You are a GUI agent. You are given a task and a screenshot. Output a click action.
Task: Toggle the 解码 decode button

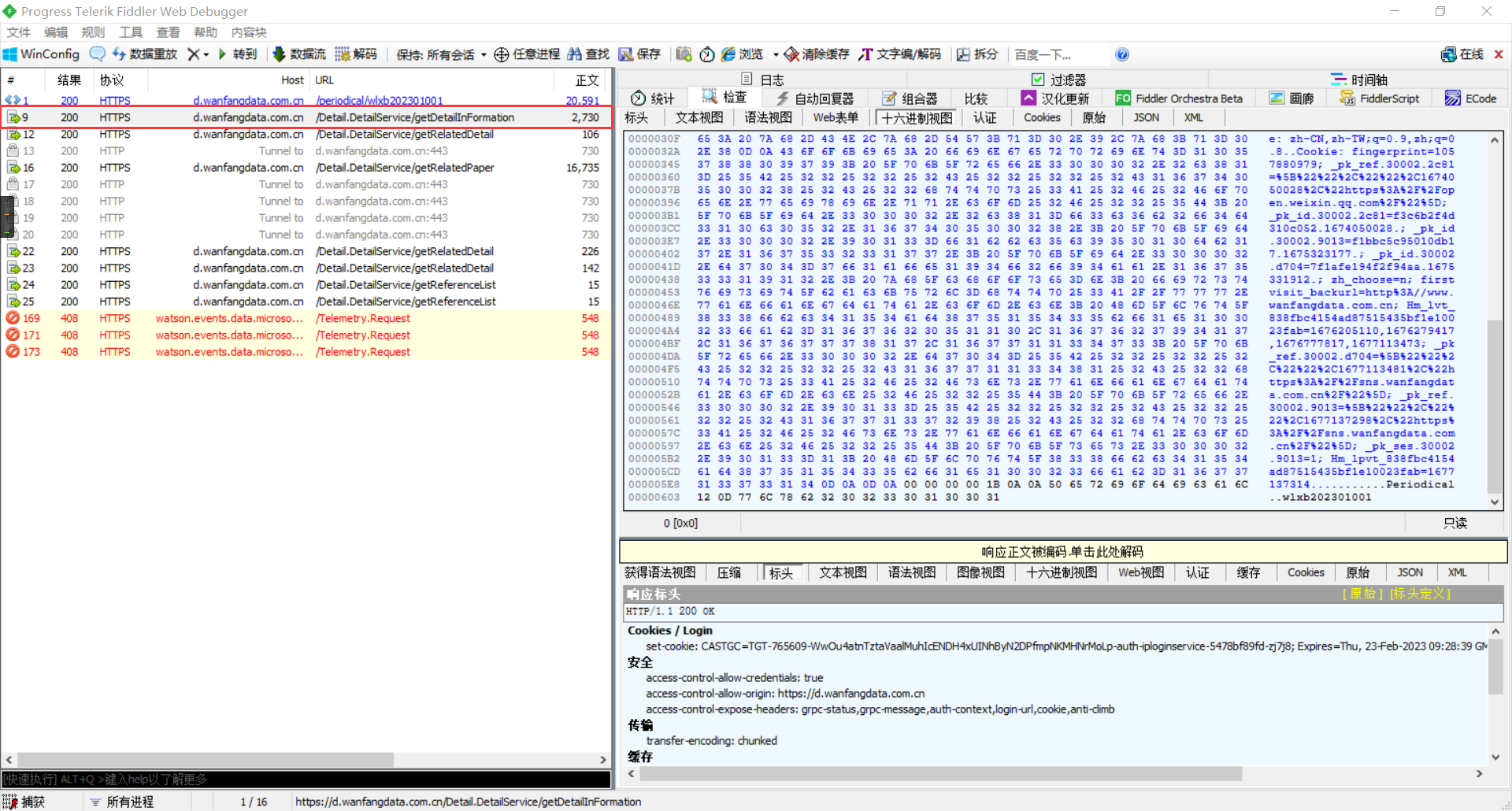[x=356, y=54]
